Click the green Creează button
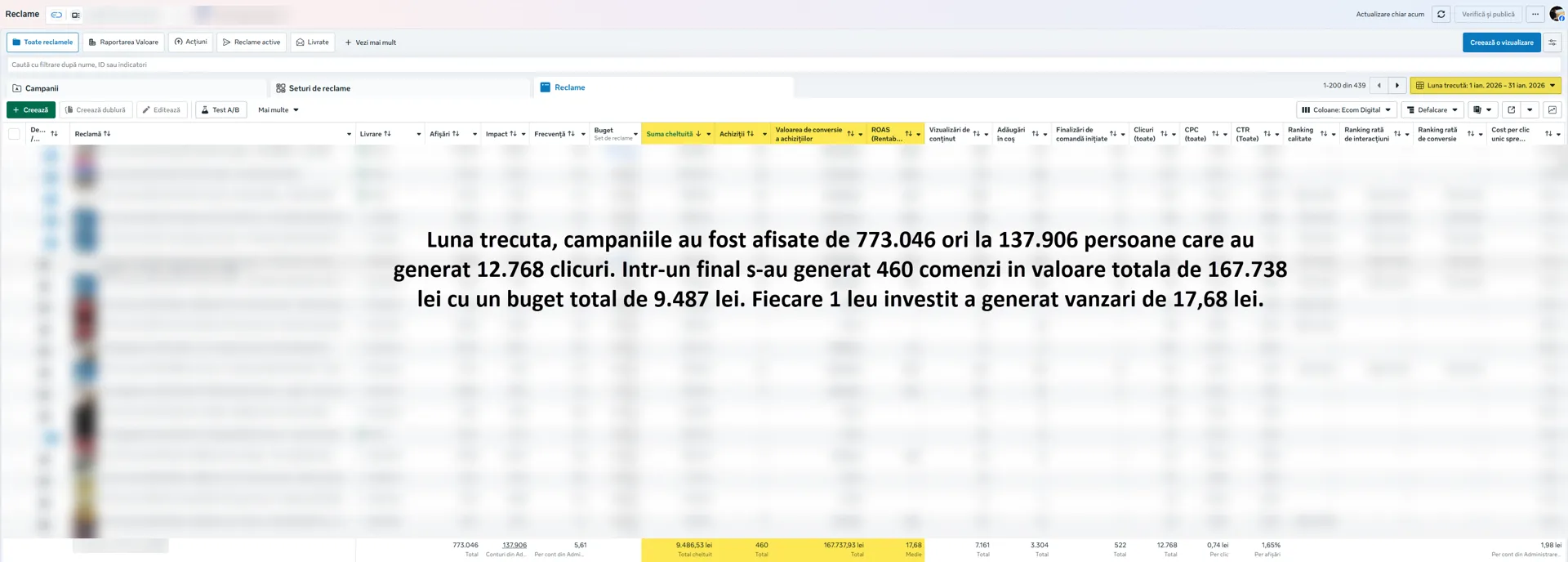The width and height of the screenshot is (1568, 562). [31, 109]
